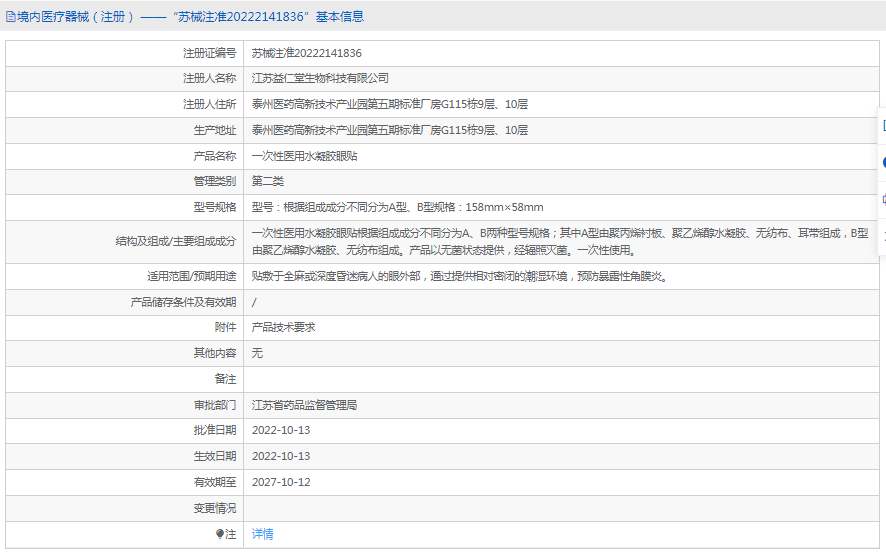Select the structure description paragraph about A、B两种型号

[x=560, y=242]
